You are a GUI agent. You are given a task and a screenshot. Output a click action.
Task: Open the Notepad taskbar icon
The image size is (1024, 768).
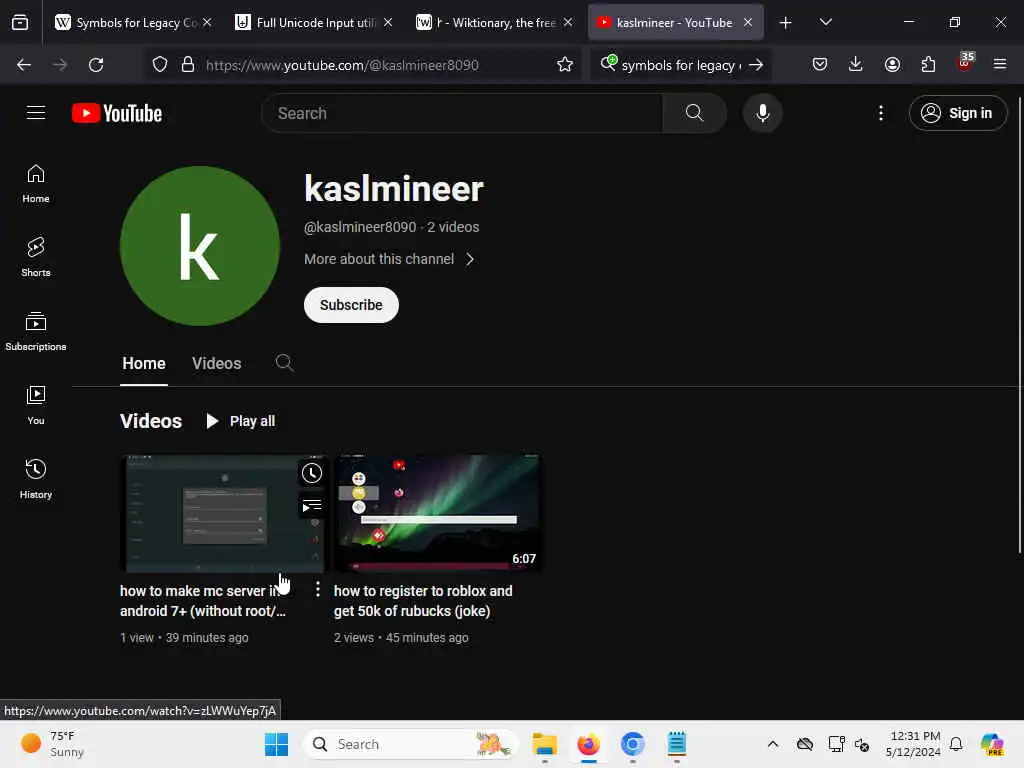tap(677, 744)
